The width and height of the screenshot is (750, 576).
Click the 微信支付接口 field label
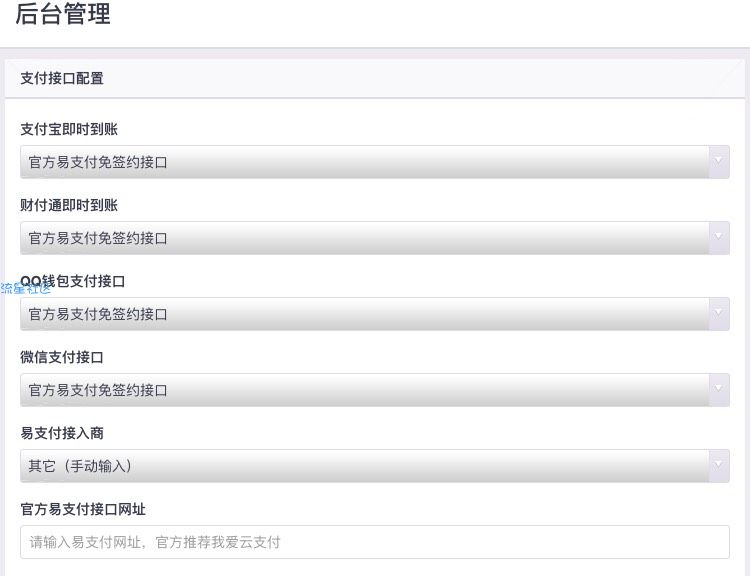(62, 357)
